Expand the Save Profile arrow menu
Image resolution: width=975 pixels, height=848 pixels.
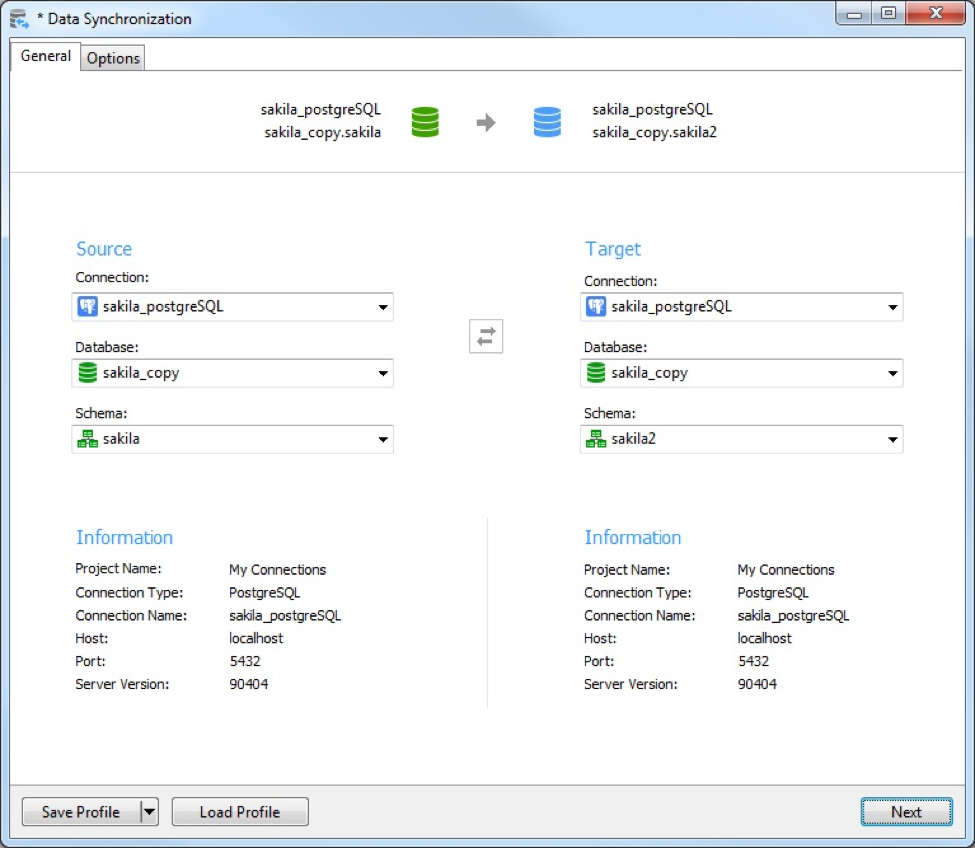[x=149, y=811]
